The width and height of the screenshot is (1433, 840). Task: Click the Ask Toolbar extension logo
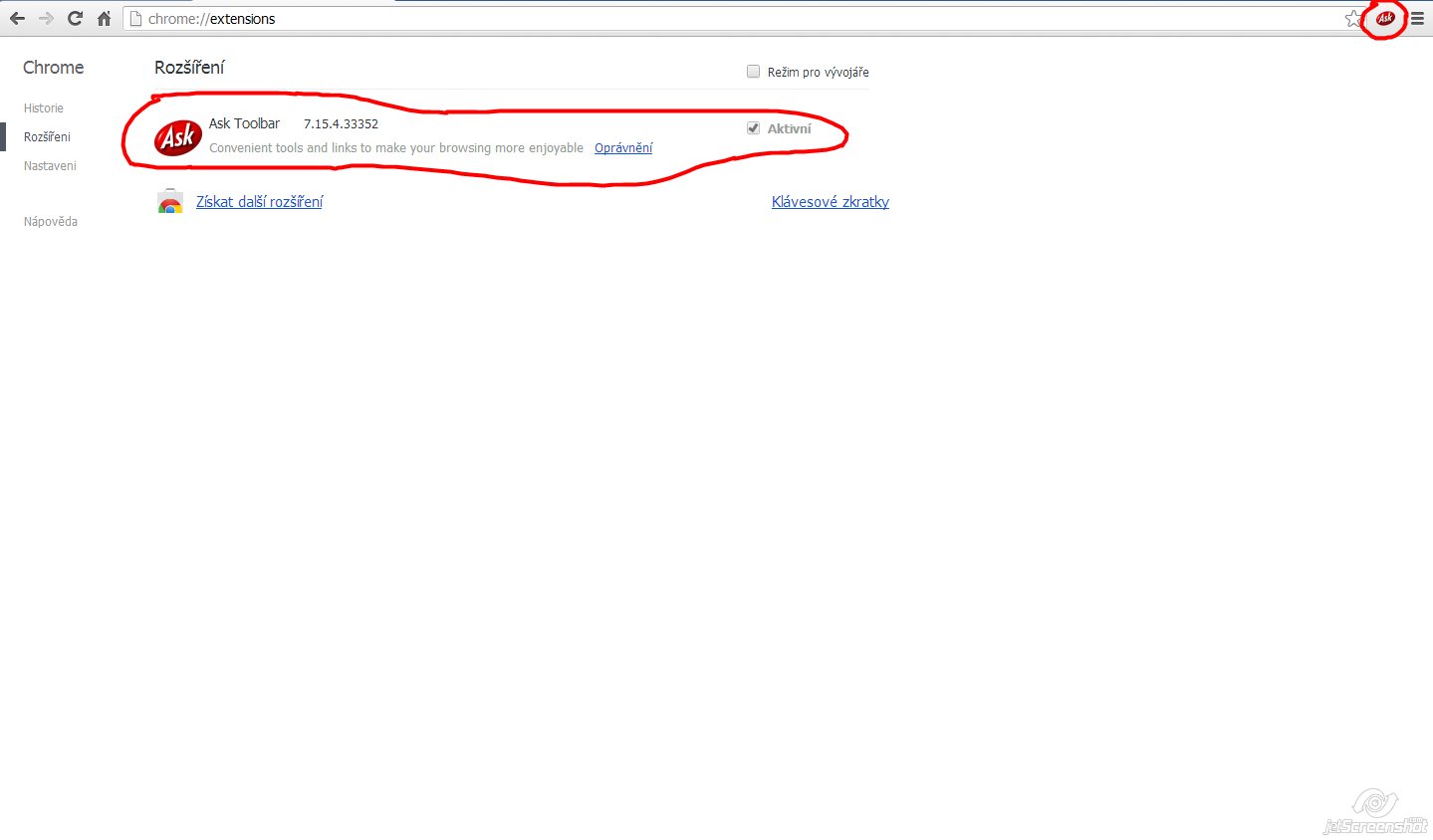178,136
